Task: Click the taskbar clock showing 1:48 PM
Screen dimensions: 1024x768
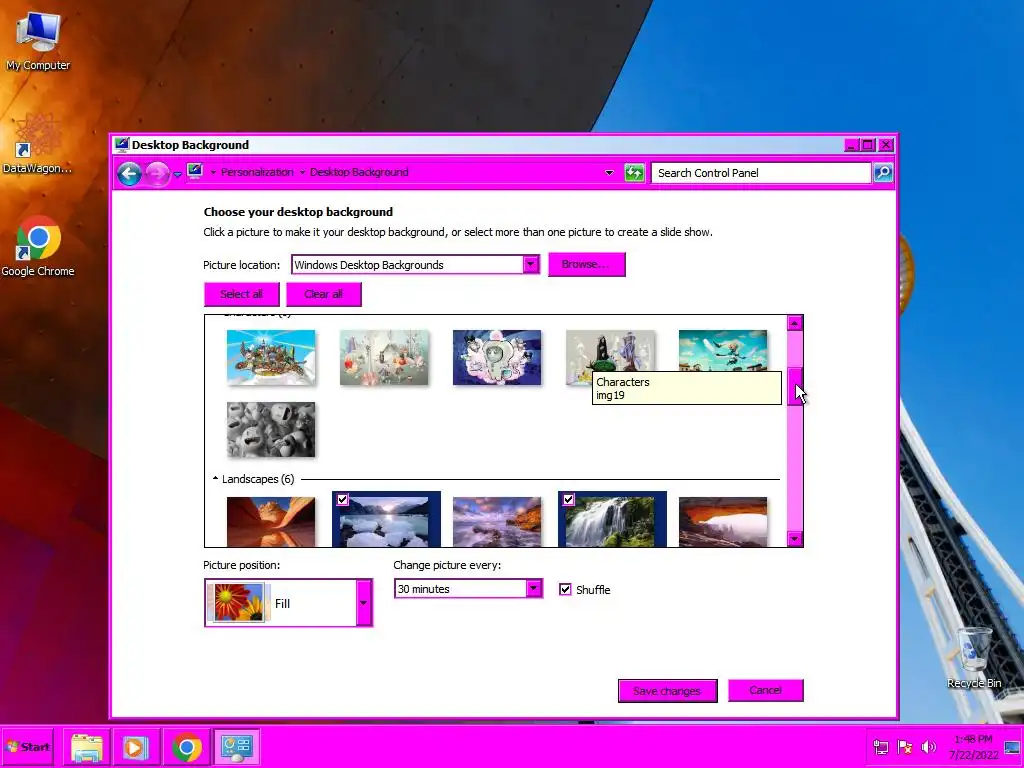Action: pos(973,747)
